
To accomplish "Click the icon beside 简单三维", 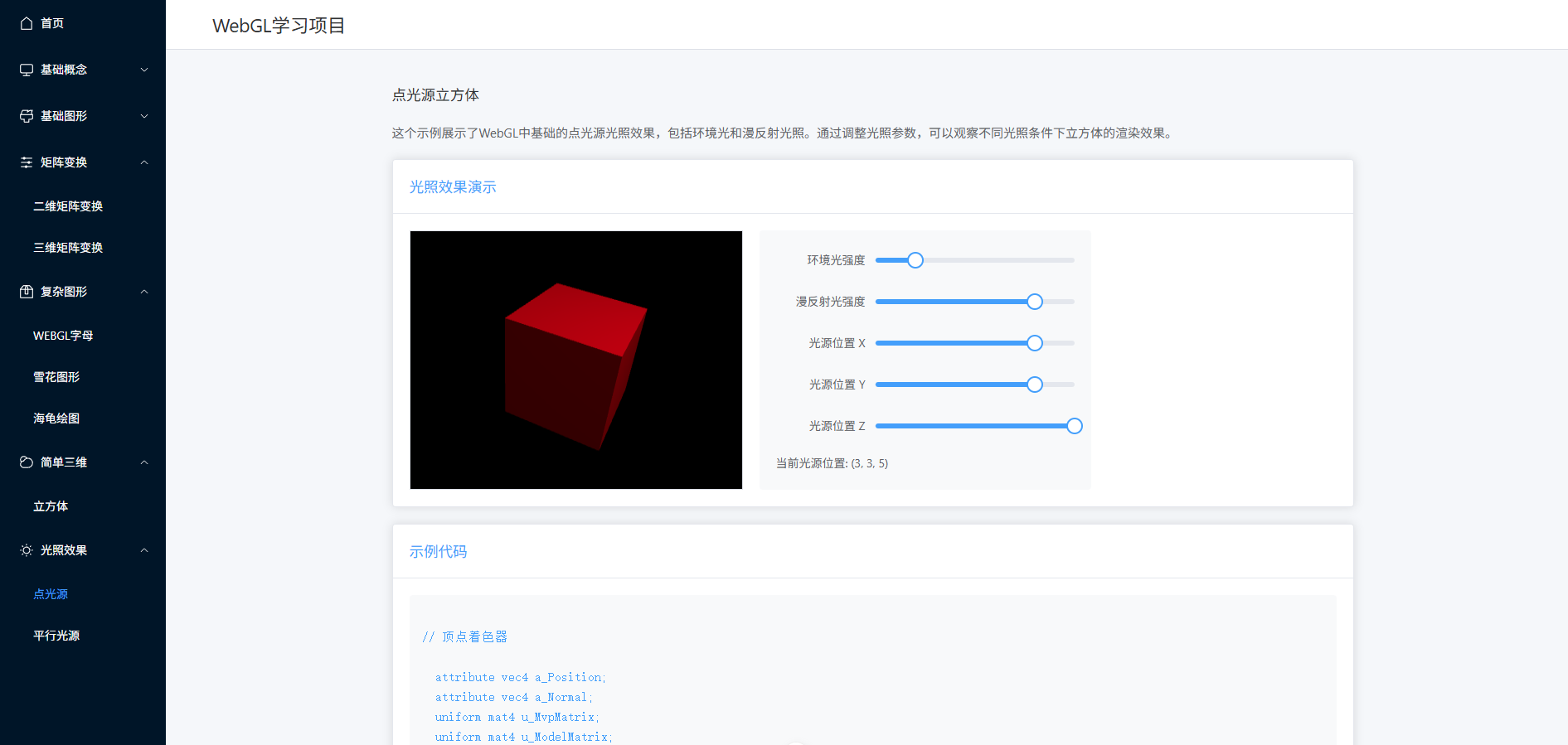I will 27,462.
